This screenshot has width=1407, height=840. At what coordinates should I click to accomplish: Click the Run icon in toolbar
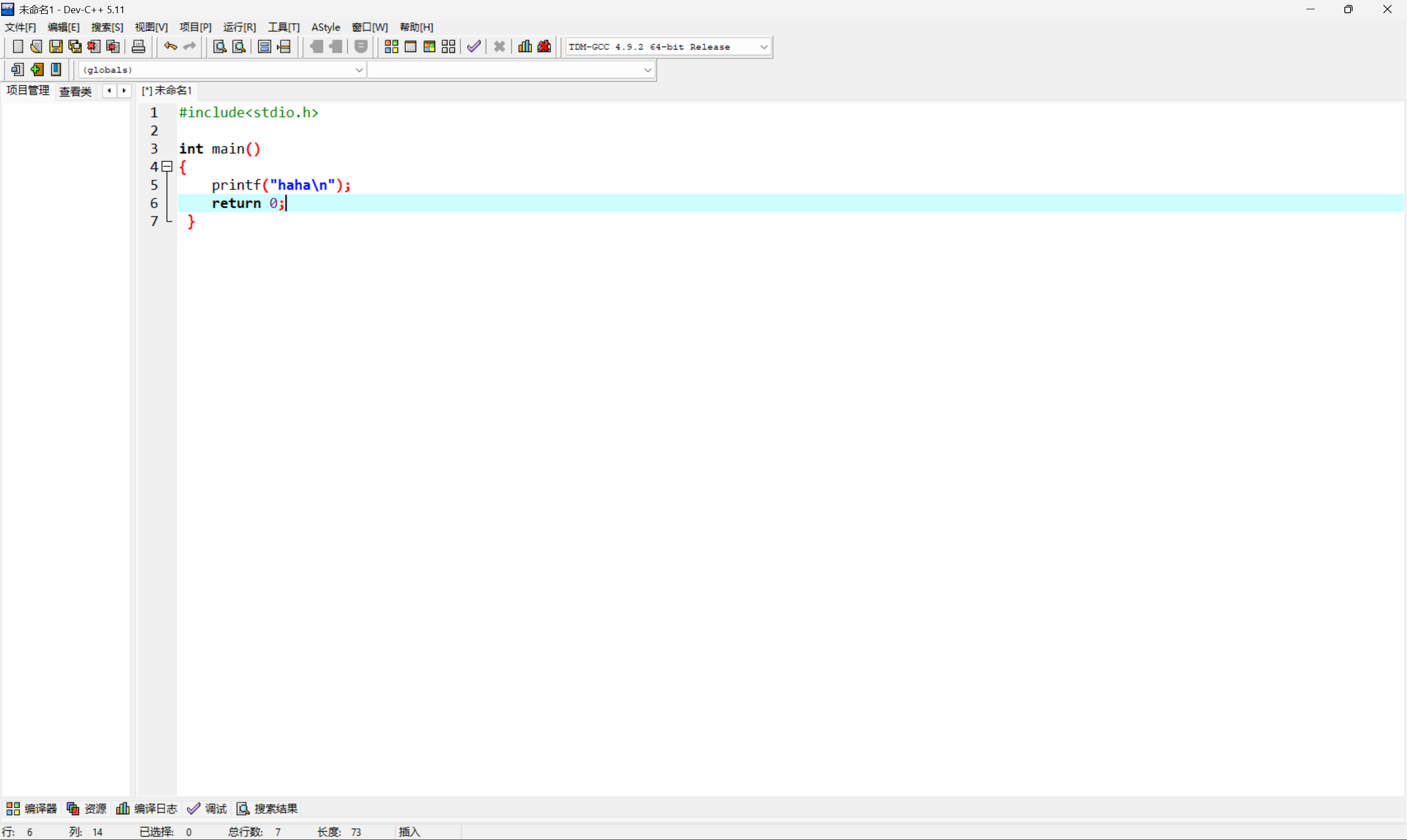pos(411,46)
